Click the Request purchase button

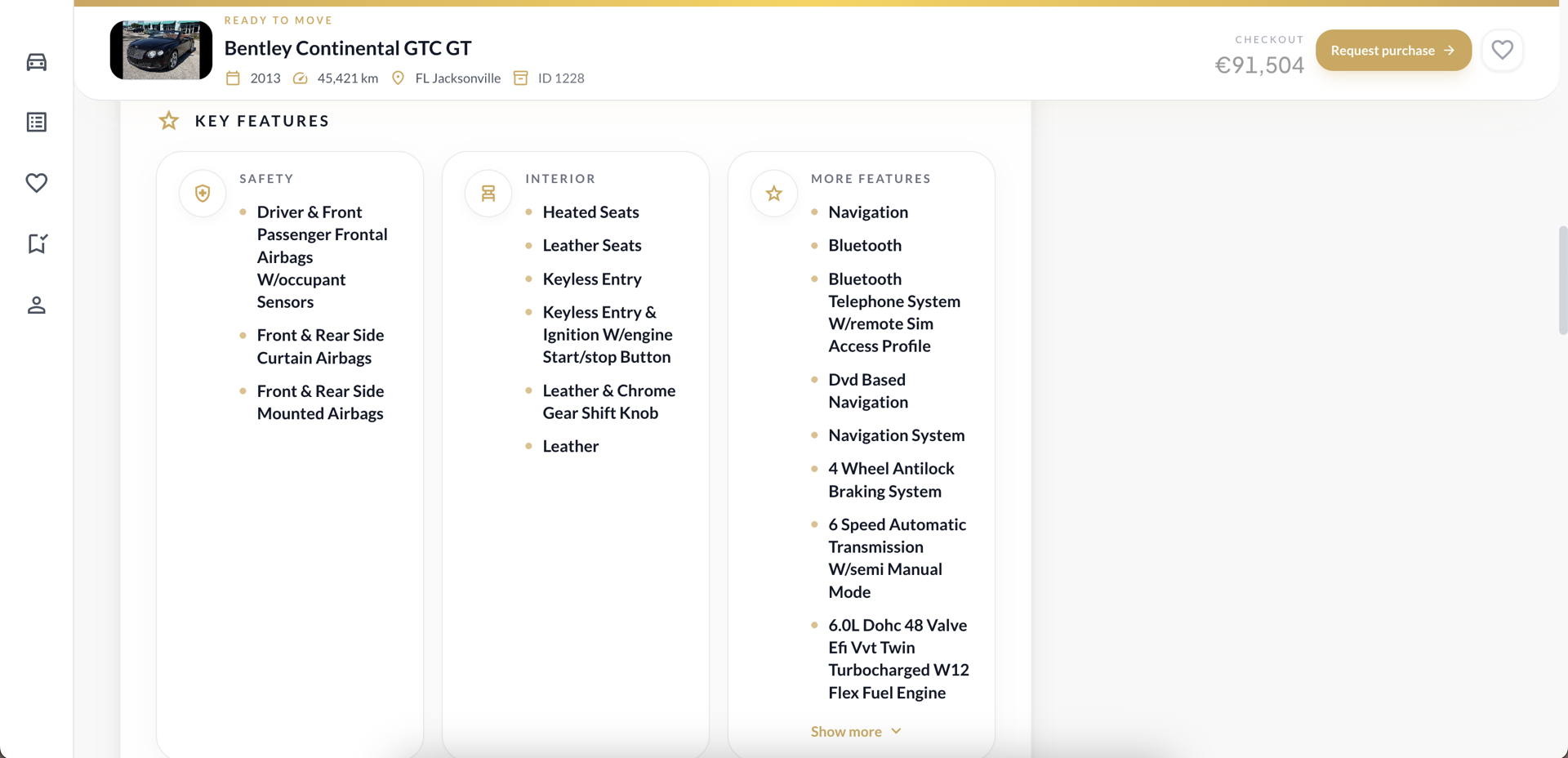(x=1393, y=50)
